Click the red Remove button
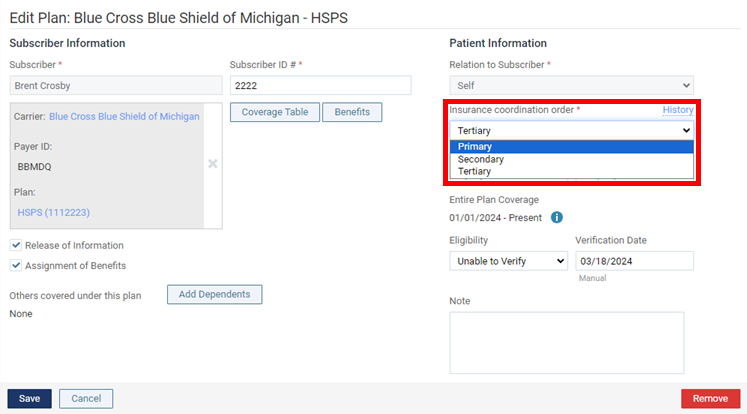747x414 pixels. [x=710, y=398]
